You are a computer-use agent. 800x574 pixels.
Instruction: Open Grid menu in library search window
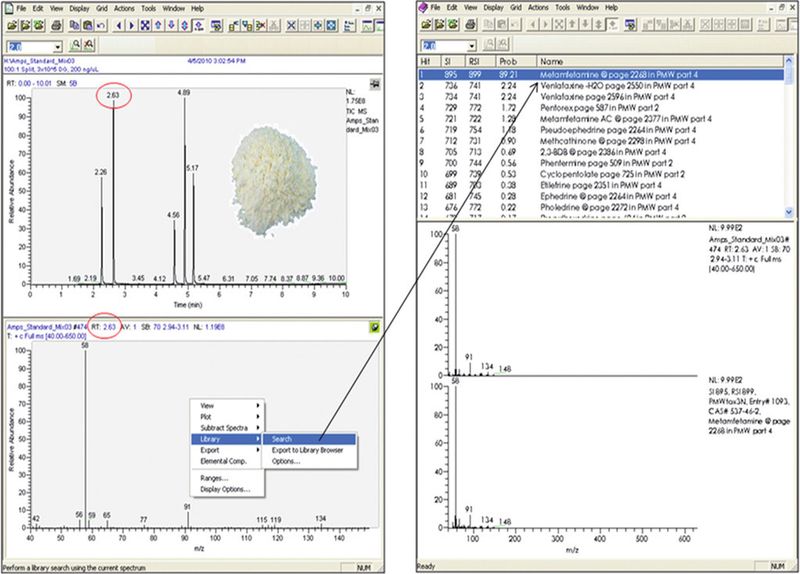(516, 8)
